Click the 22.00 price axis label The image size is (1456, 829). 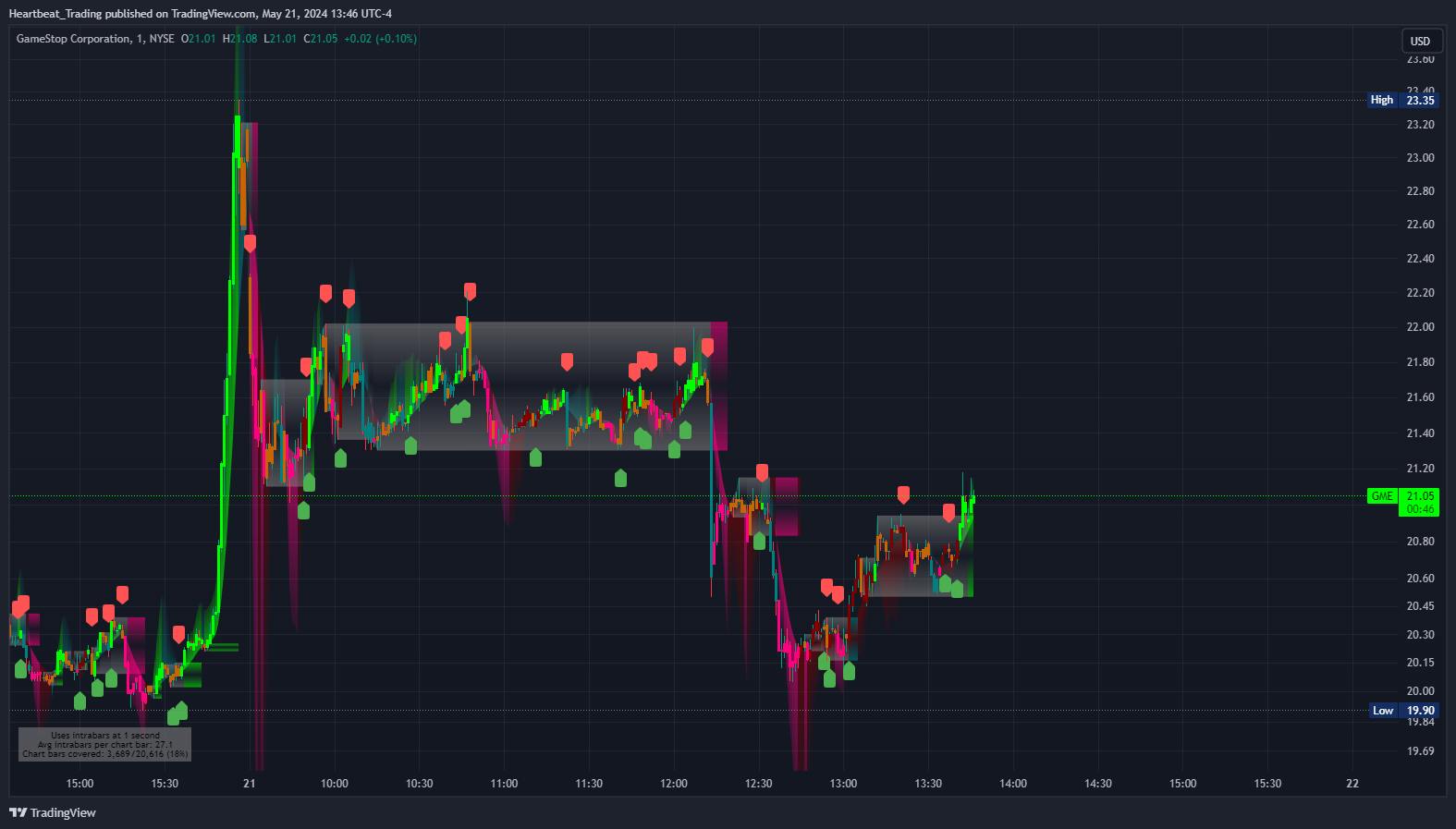pyautogui.click(x=1420, y=327)
